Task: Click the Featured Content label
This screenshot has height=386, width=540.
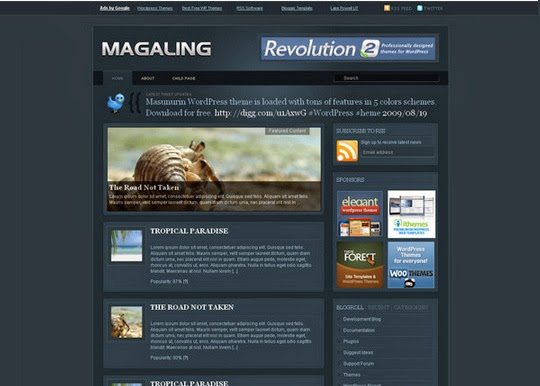Action: tap(287, 131)
